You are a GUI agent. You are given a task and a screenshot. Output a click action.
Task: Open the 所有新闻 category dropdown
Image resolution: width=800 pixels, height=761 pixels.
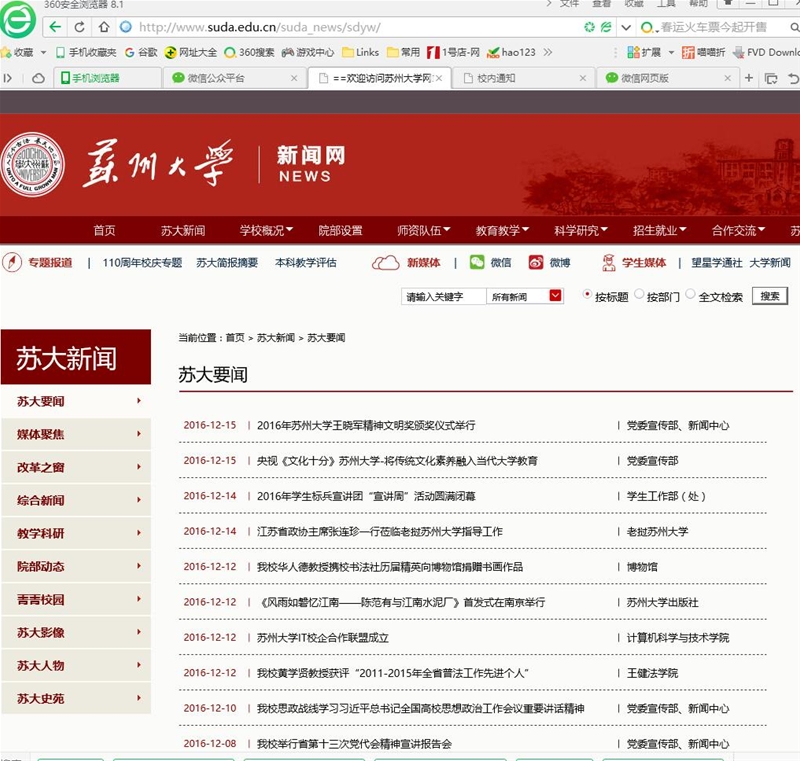525,296
